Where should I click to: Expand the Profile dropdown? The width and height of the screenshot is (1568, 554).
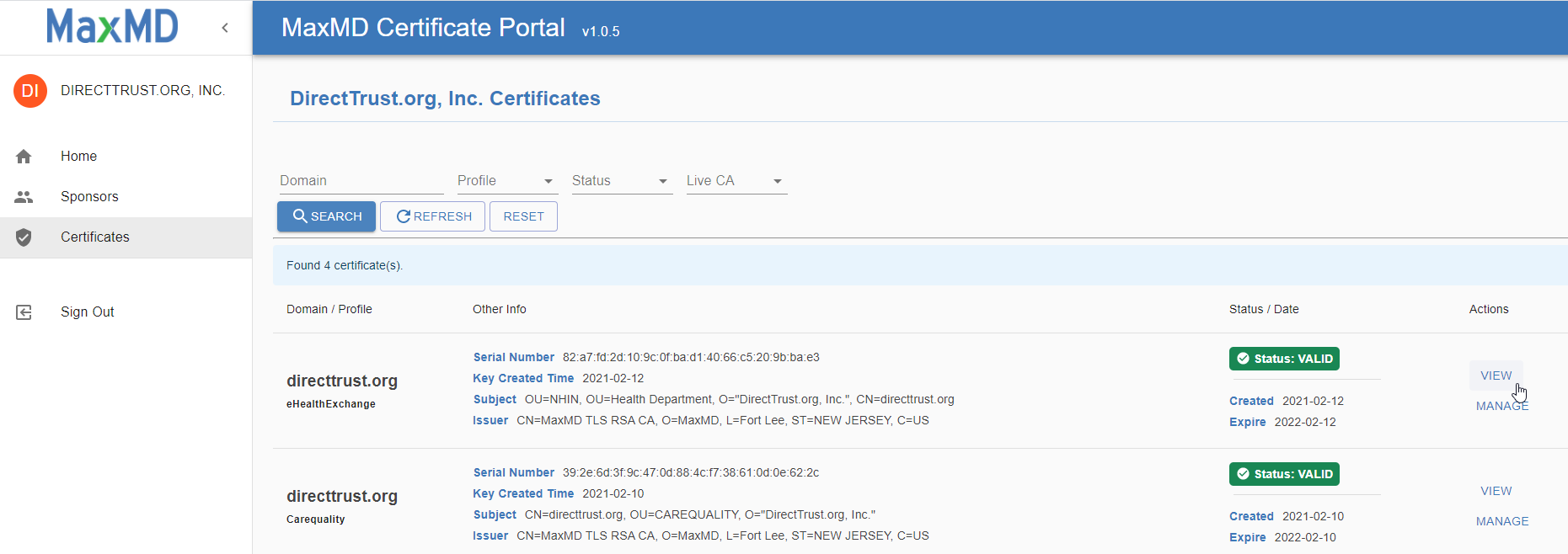[506, 181]
